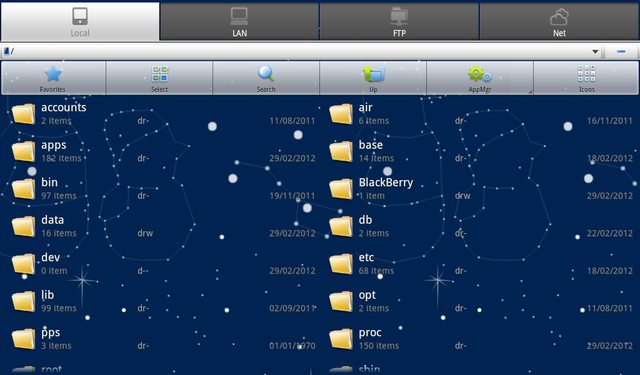The width and height of the screenshot is (640, 375).
Task: Open the air folder icon
Action: [x=341, y=114]
